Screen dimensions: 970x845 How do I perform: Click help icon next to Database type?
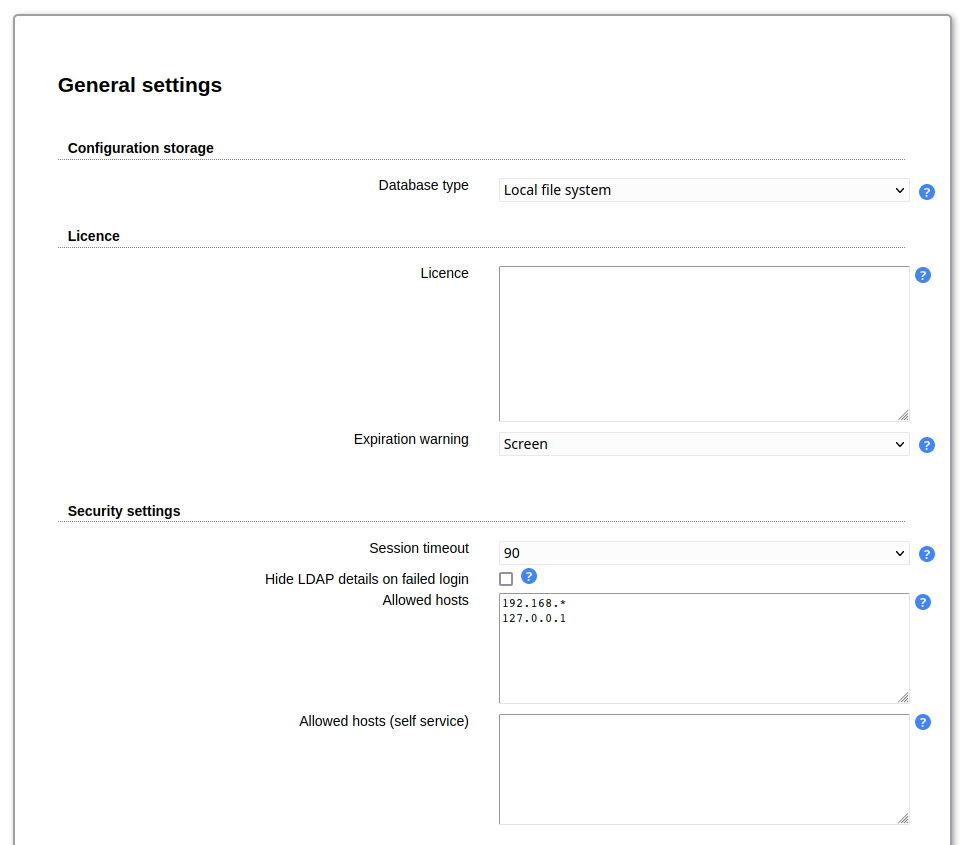pos(926,192)
